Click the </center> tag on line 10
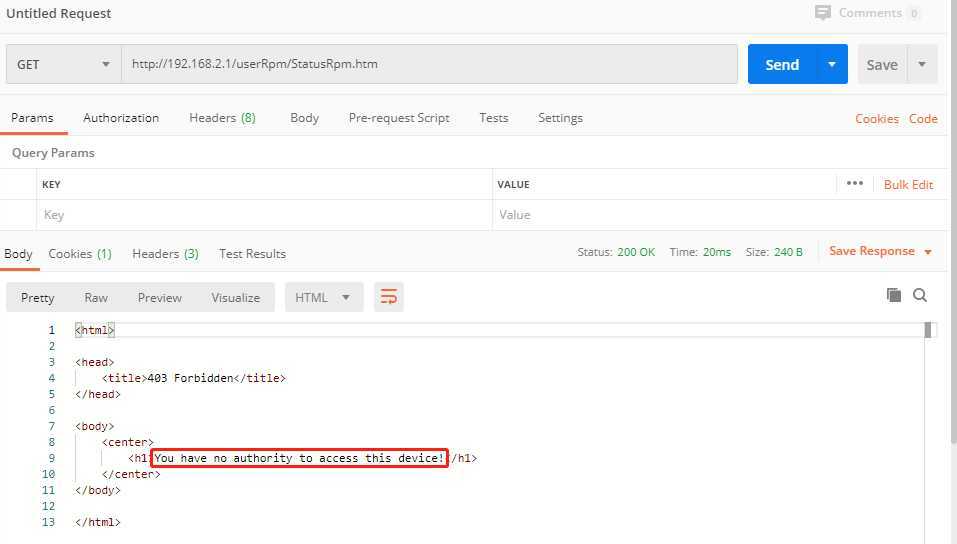The image size is (957, 544). click(131, 474)
